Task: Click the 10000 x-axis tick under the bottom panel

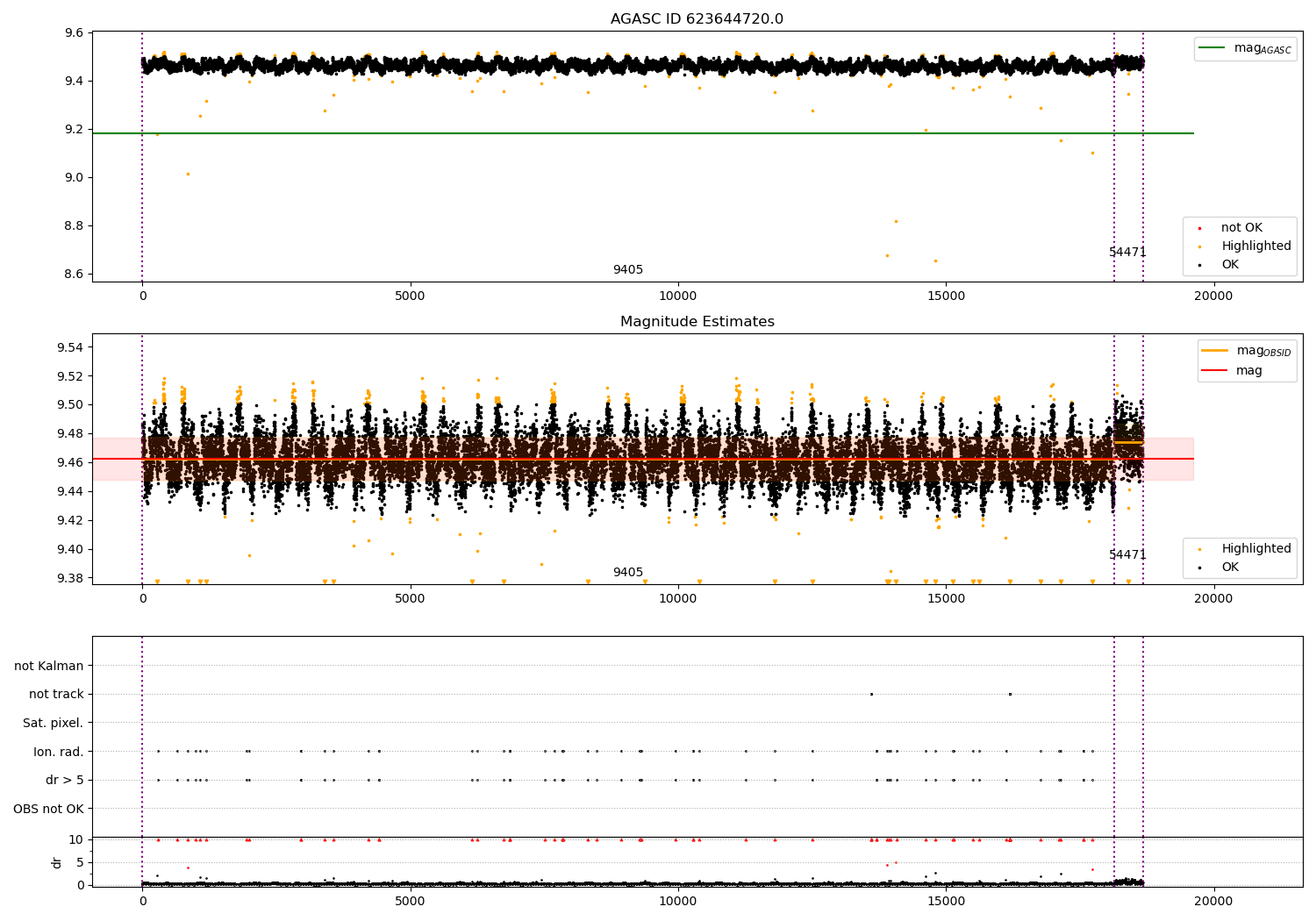Action: [677, 902]
